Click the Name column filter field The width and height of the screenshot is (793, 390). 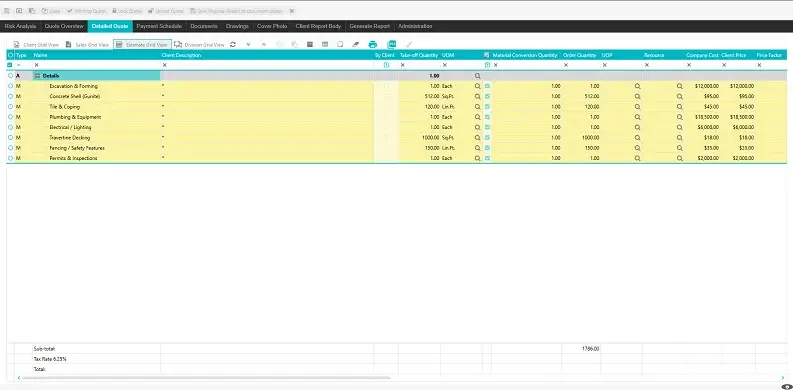[96, 65]
